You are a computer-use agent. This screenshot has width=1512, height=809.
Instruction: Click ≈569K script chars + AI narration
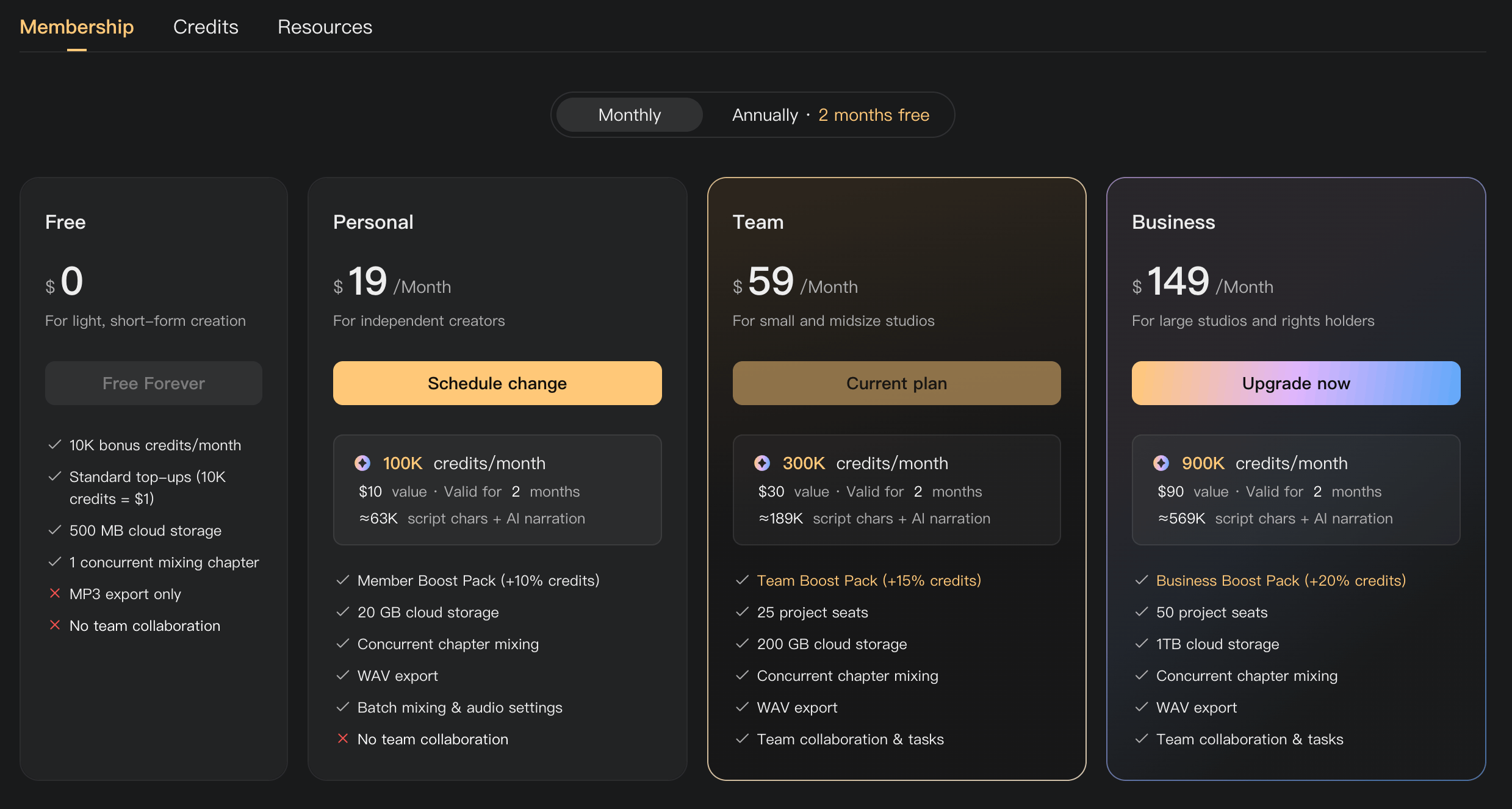pos(1275,518)
